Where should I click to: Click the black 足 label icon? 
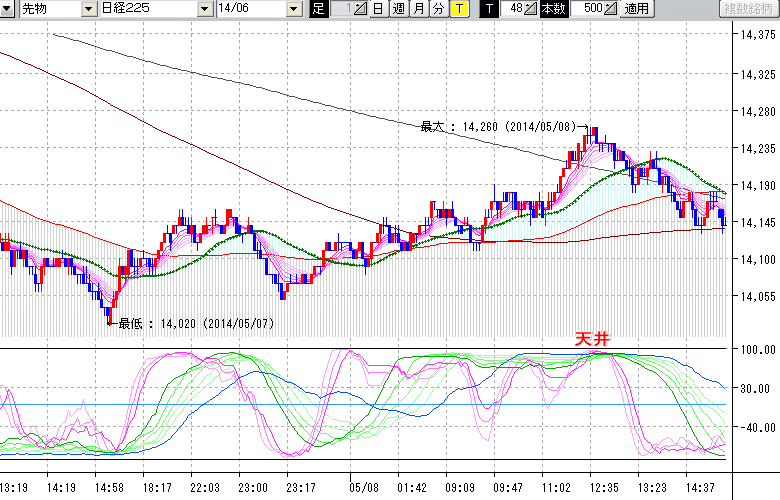pos(319,9)
